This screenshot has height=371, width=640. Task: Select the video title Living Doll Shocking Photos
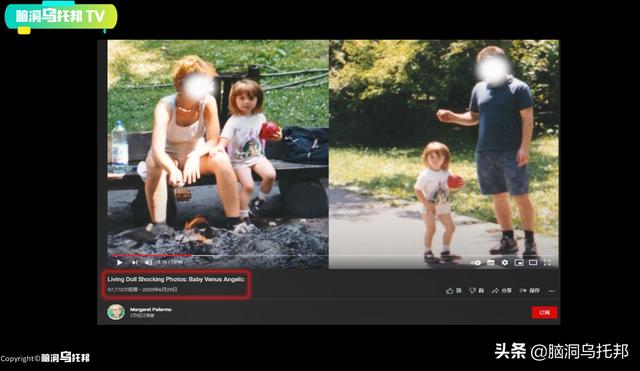(176, 279)
